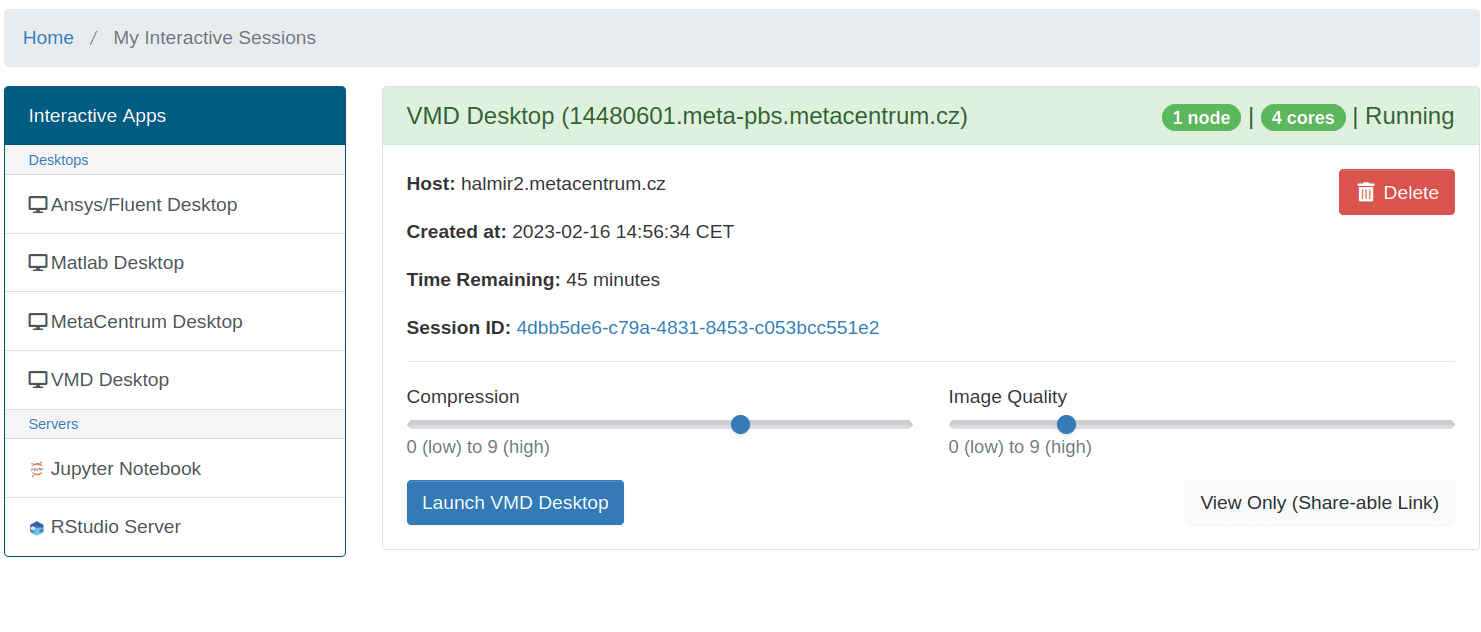Screen dimensions: 1481x632
Task: Open the Session ID link
Action: (x=697, y=328)
